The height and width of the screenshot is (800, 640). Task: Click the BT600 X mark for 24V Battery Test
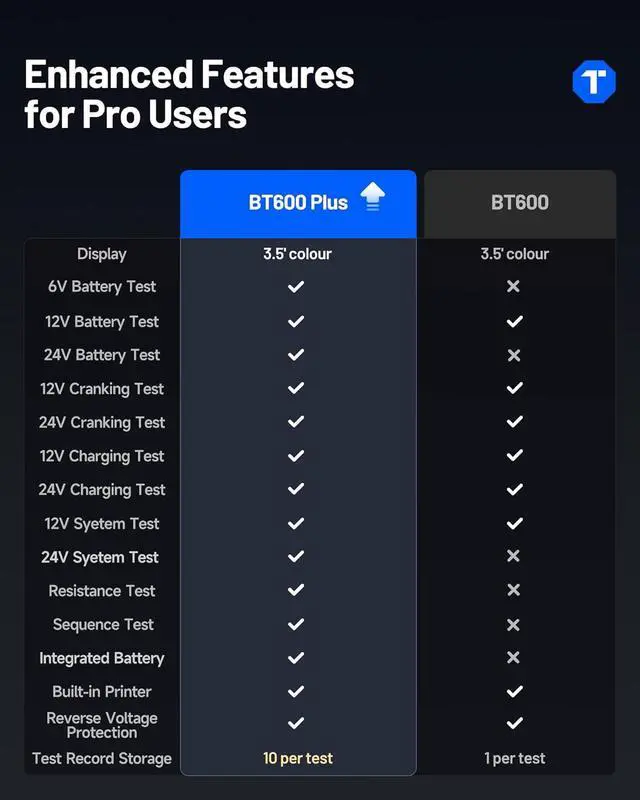click(x=514, y=355)
